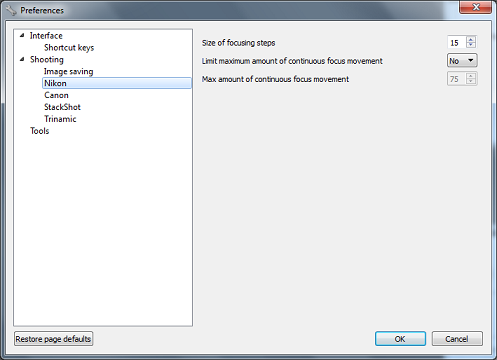
Task: Open the Trinamic preferences page
Action: 60,119
